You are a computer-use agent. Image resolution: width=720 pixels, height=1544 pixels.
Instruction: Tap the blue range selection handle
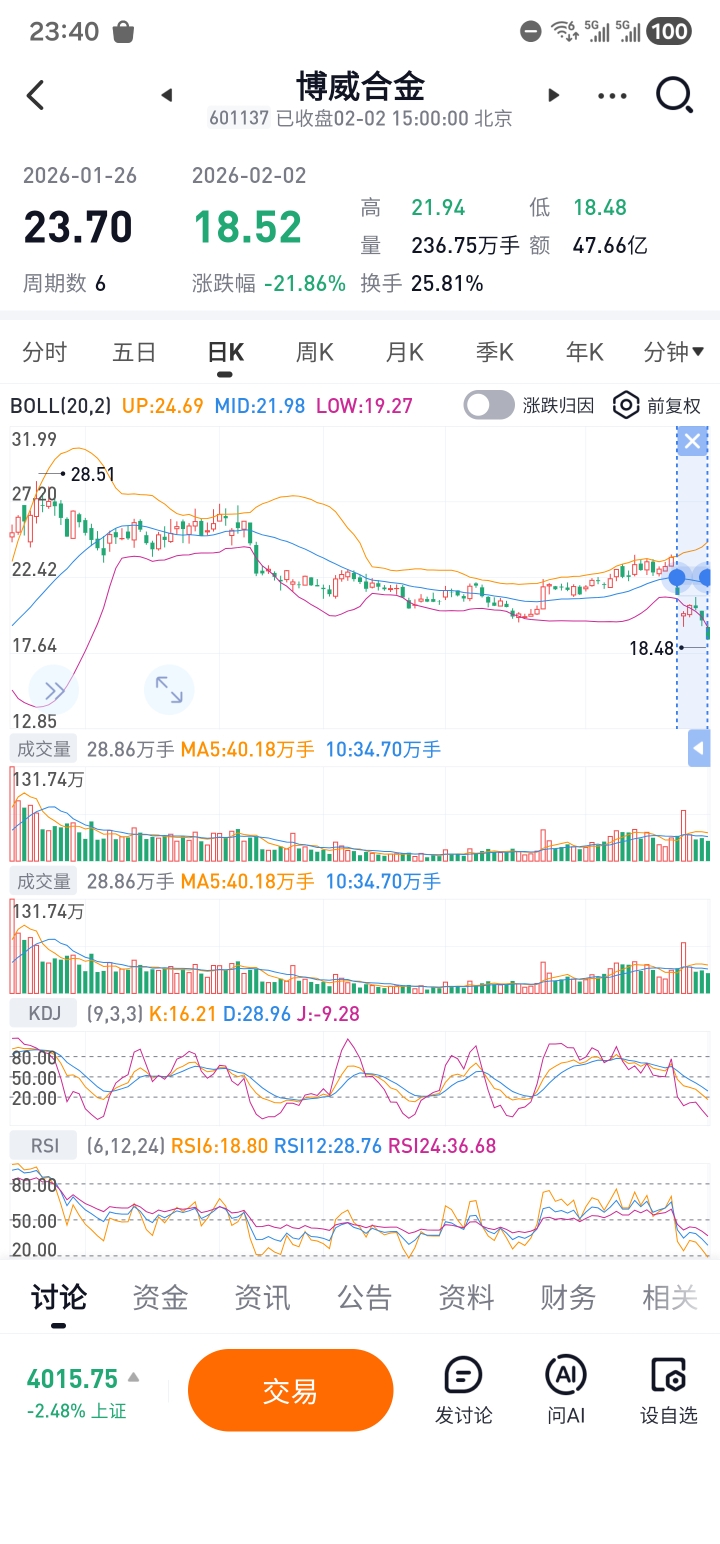[x=678, y=577]
